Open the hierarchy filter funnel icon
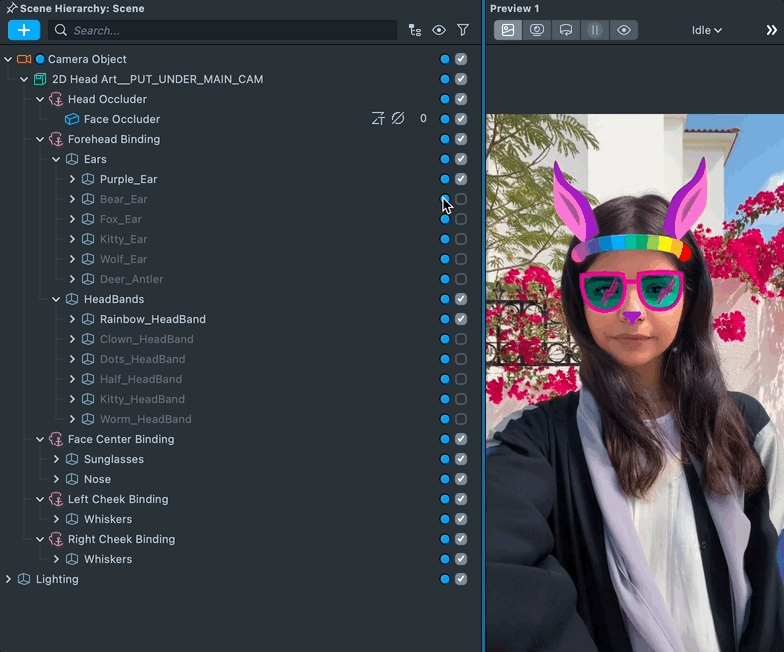This screenshot has height=652, width=784. [463, 30]
